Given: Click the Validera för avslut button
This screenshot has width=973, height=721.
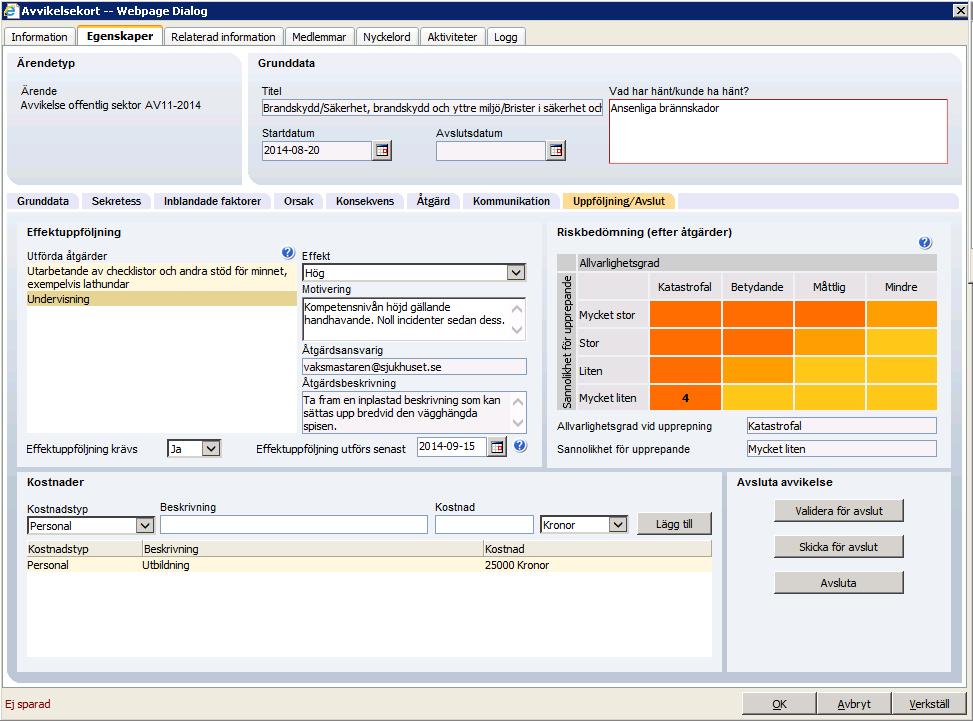Looking at the screenshot, I should [838, 511].
